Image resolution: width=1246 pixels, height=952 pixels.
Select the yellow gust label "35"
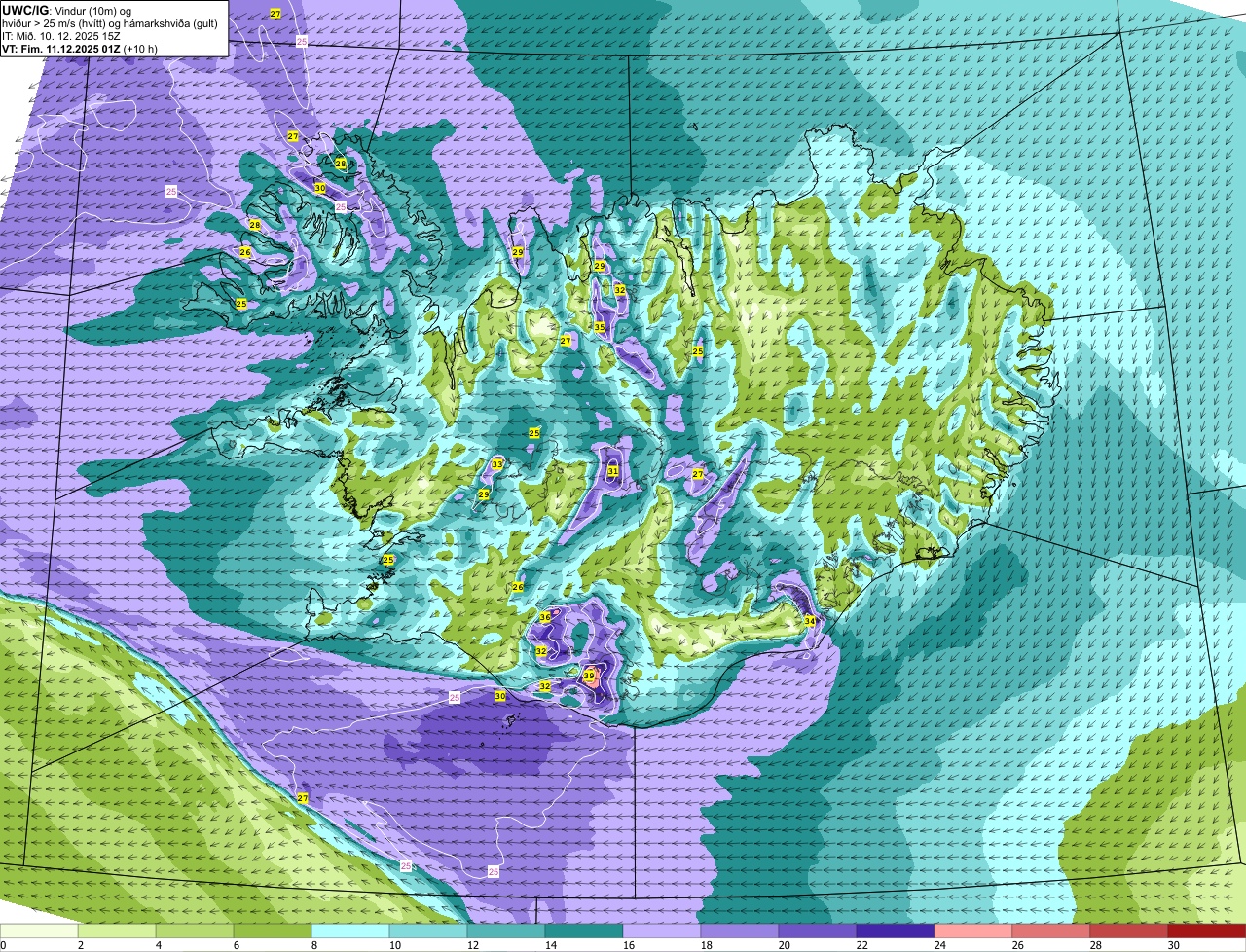coord(600,327)
